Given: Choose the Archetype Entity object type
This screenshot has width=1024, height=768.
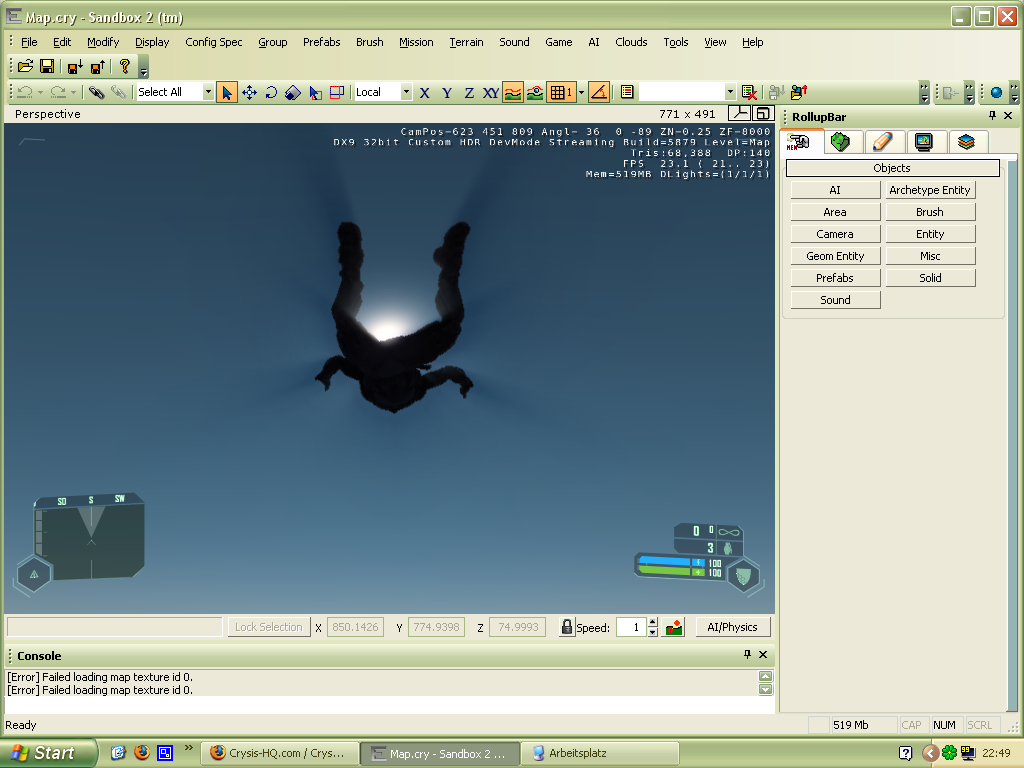Looking at the screenshot, I should 930,190.
